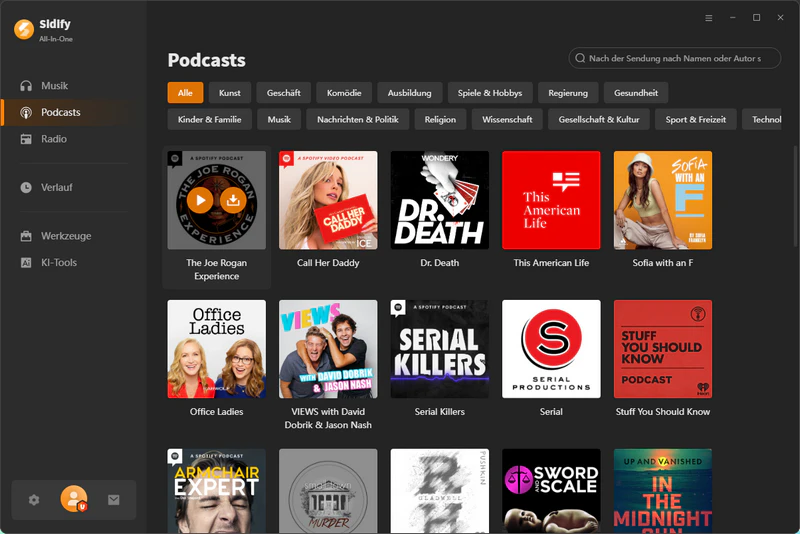800x534 pixels.
Task: Filter podcasts by Kinder & Familie
Action: tap(210, 119)
